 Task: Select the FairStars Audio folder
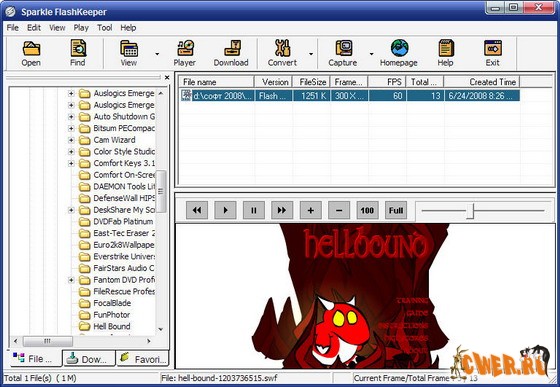(124, 268)
